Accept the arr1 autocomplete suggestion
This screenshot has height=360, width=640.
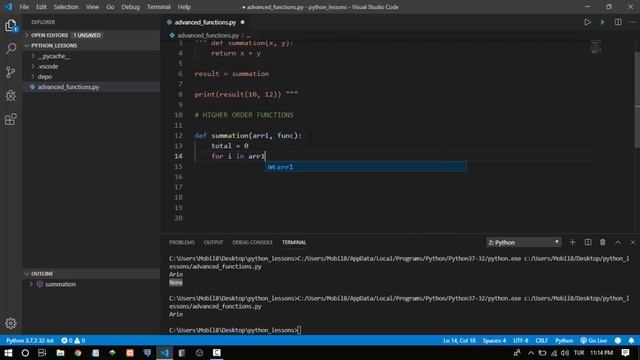[x=366, y=167]
